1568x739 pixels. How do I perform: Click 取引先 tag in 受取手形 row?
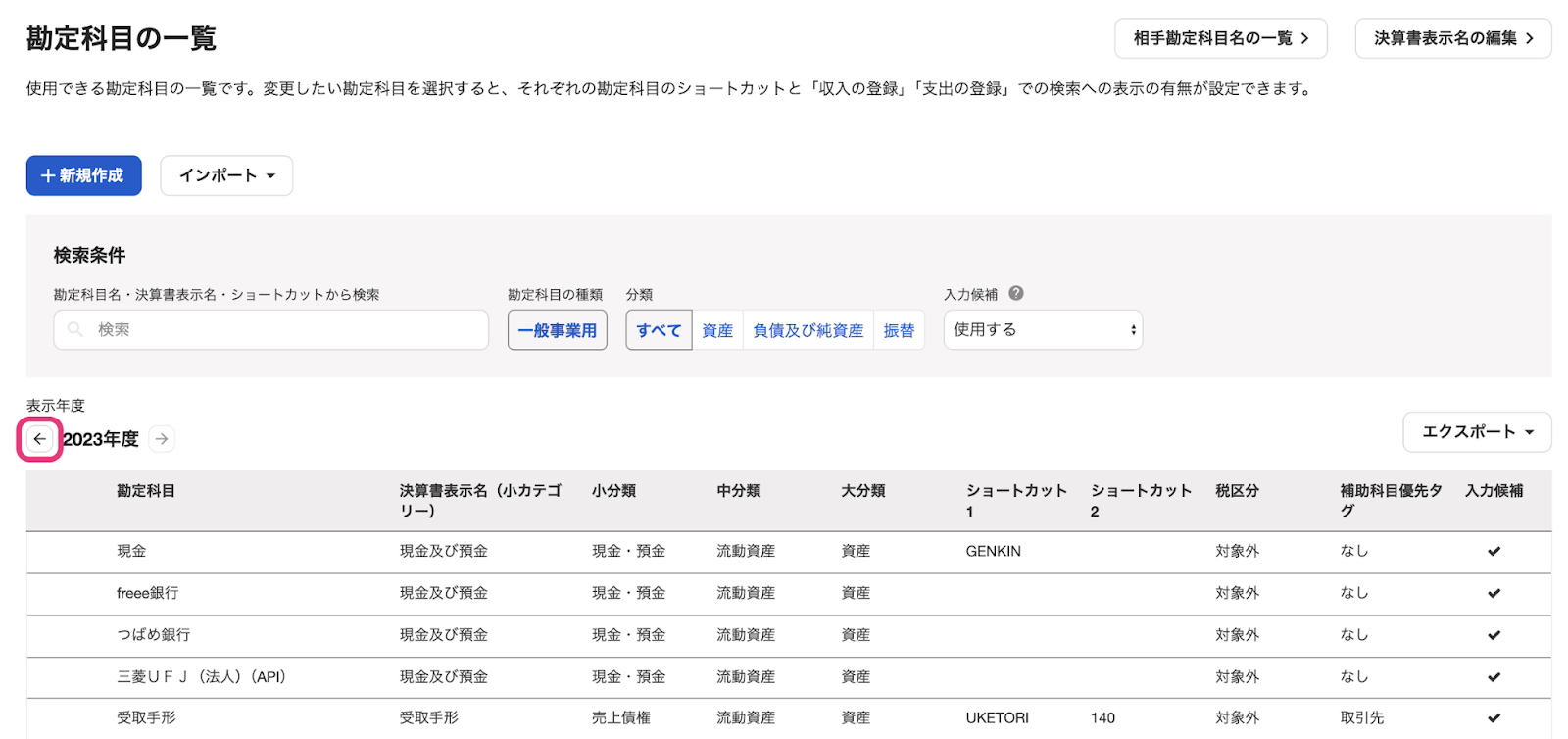point(1362,718)
